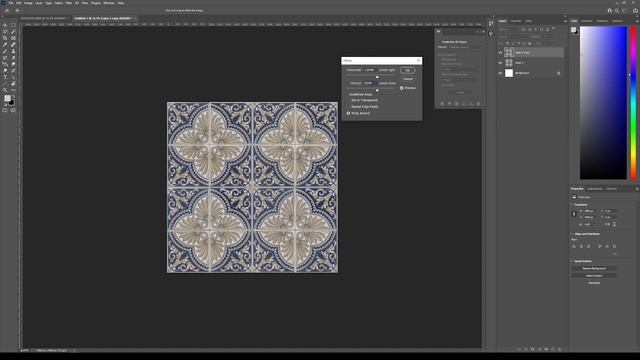The height and width of the screenshot is (360, 640).
Task: Open the Filter menu
Action: (69, 3)
